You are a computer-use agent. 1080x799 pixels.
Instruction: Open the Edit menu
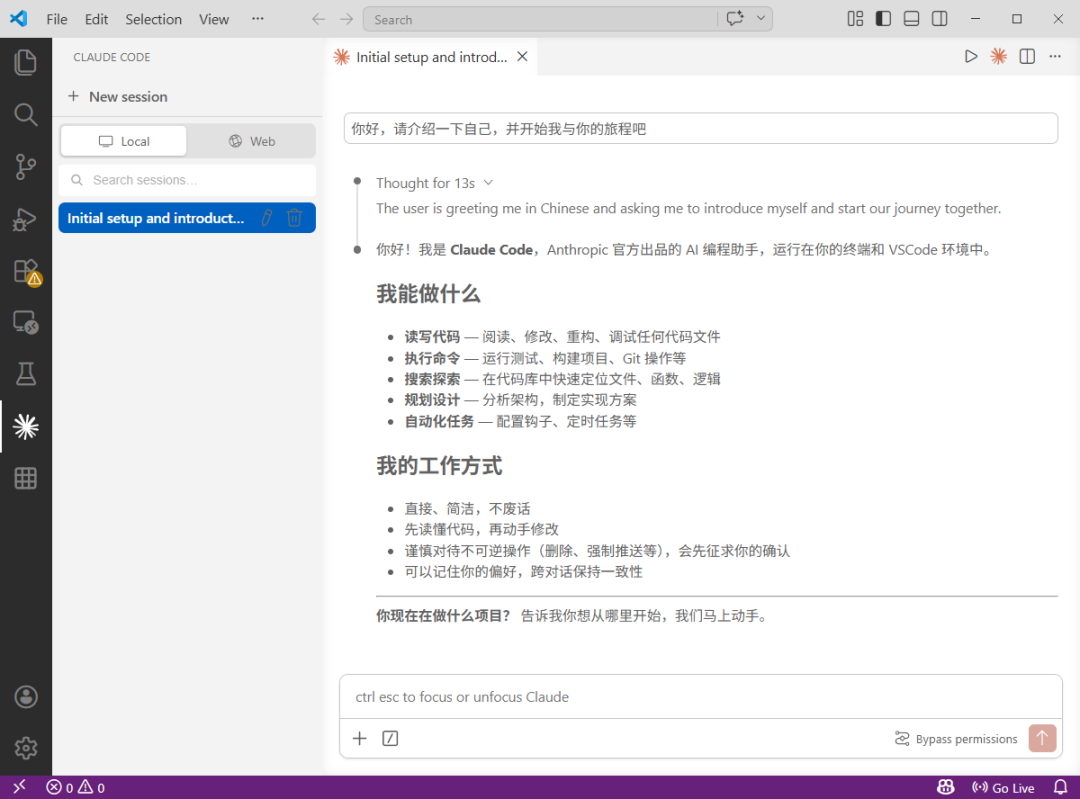(96, 19)
